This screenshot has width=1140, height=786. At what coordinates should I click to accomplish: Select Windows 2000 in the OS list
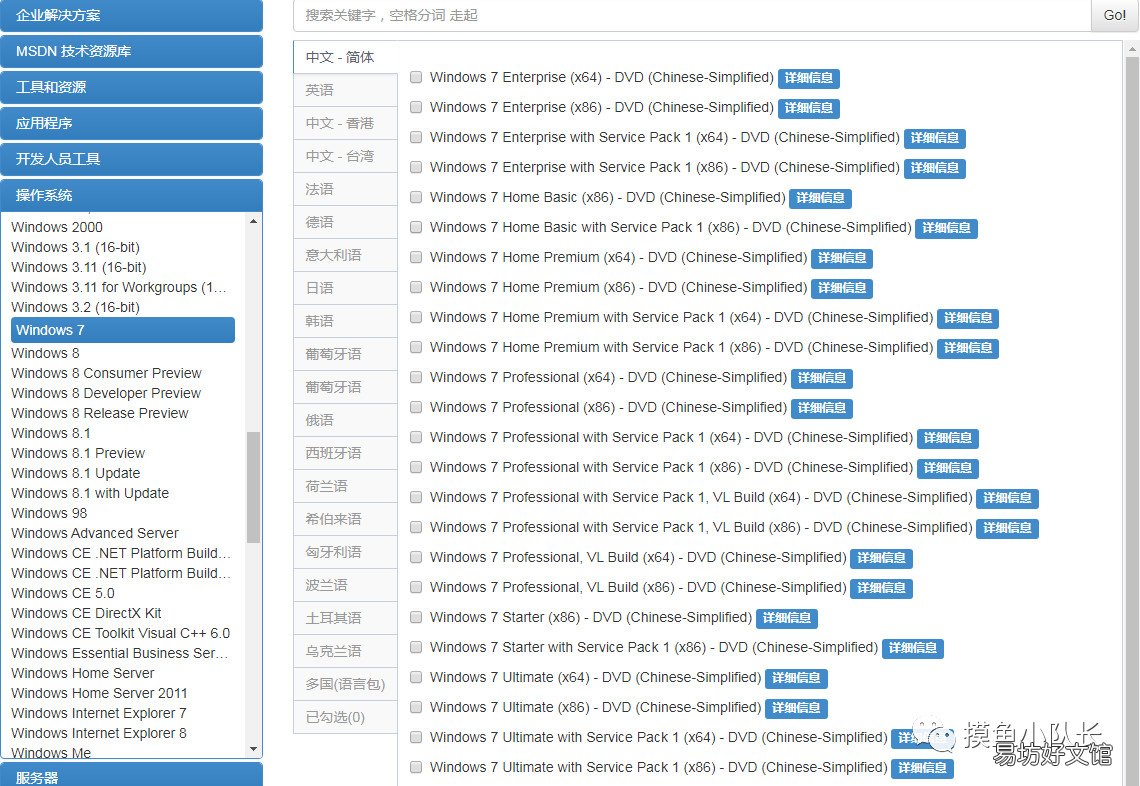(x=57, y=227)
